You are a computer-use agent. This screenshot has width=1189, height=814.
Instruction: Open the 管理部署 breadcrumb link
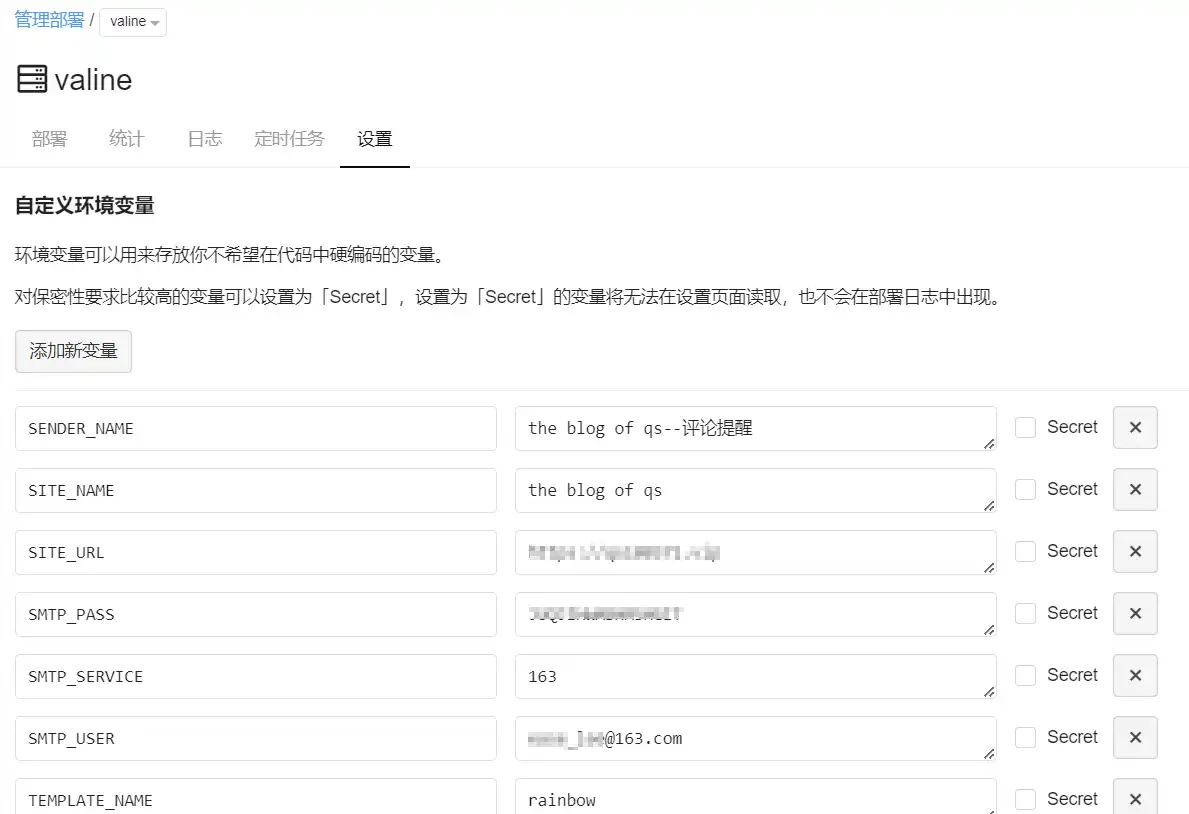tap(49, 20)
